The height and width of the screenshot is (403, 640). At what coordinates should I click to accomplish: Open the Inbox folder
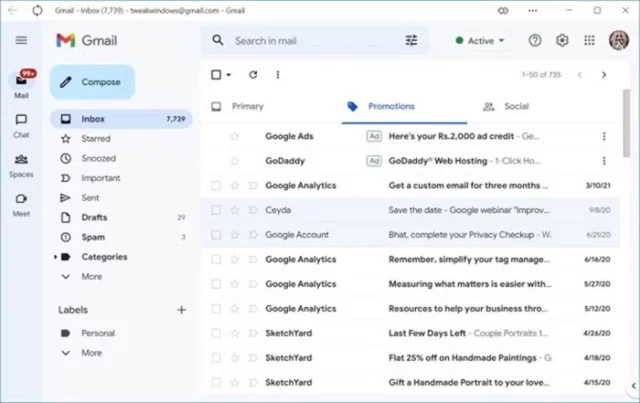point(121,119)
